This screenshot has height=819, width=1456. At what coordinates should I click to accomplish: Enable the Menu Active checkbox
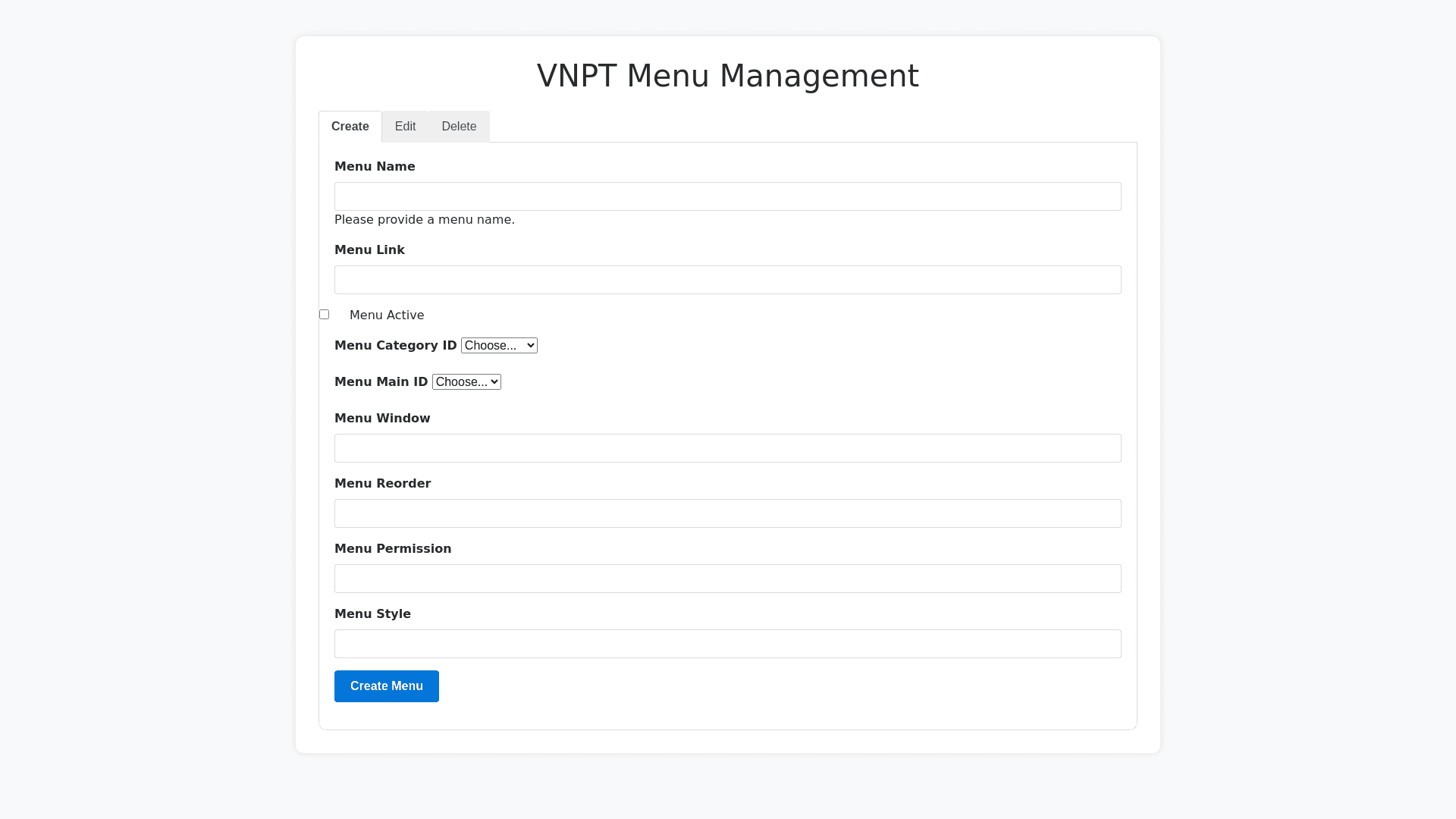coord(325,315)
